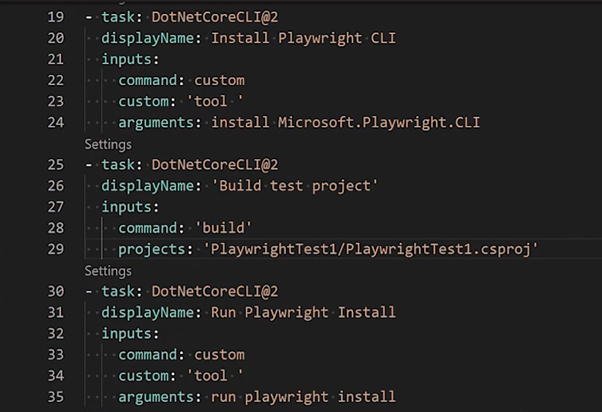Click the 'build' command value
Screen dimensions: 602x412
click(x=244, y=228)
